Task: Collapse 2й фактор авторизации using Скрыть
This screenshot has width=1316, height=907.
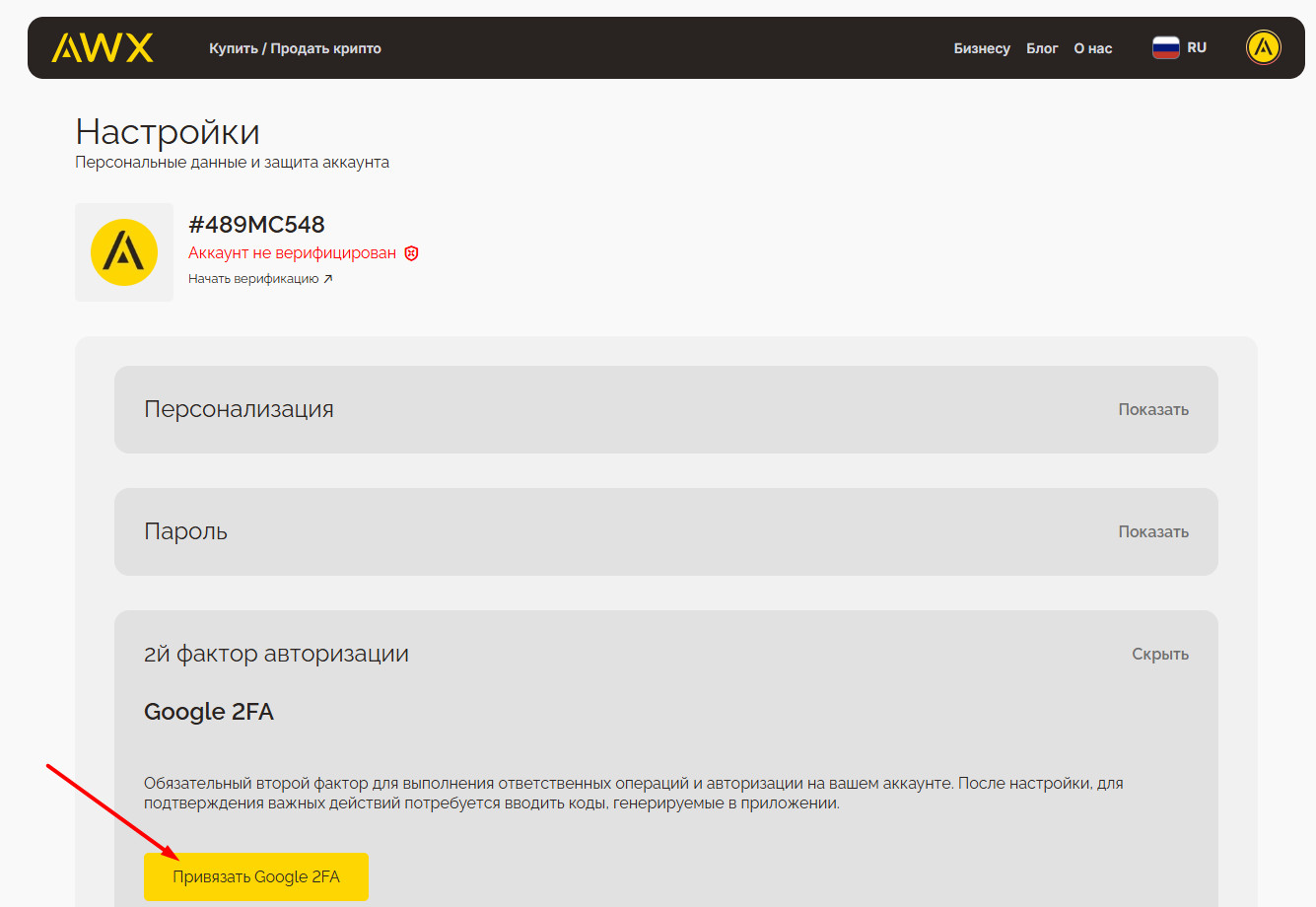Action: tap(1159, 654)
